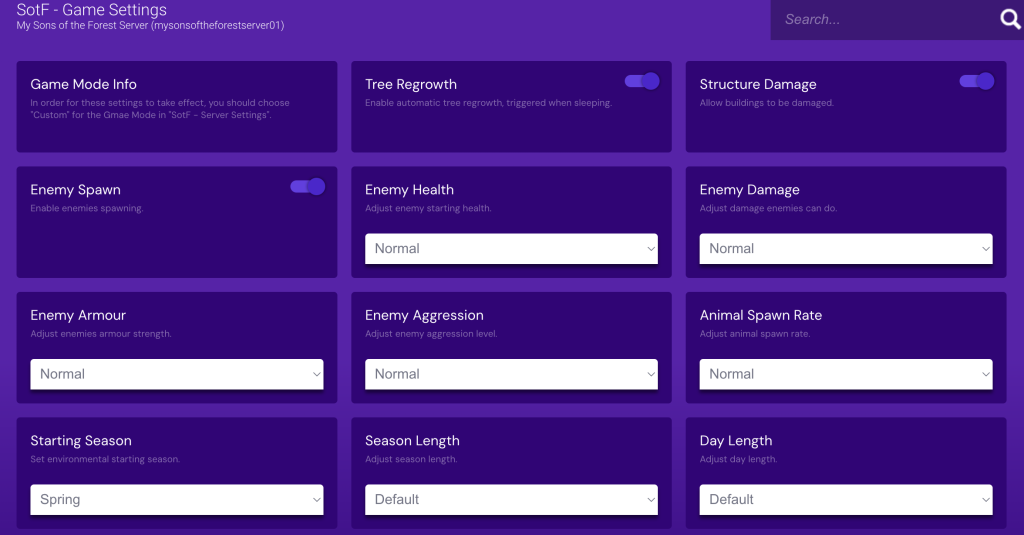The height and width of the screenshot is (535, 1024).
Task: Click 'Enable enemies spawning.' description
Action: pos(87,208)
